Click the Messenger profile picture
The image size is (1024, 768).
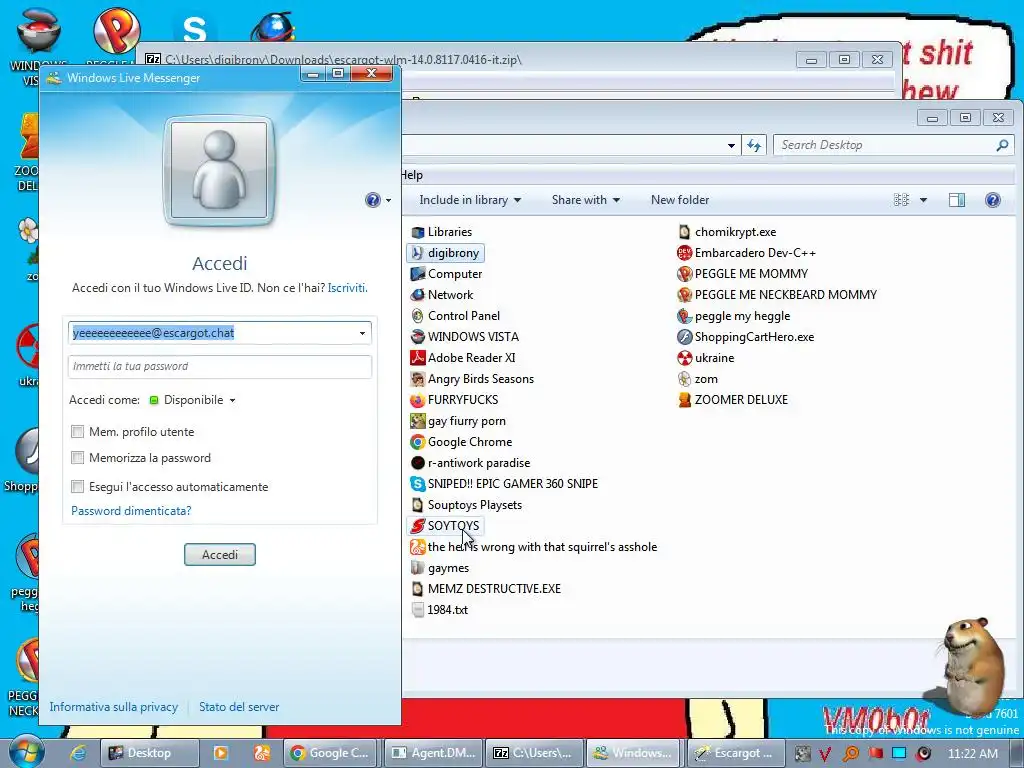click(219, 170)
